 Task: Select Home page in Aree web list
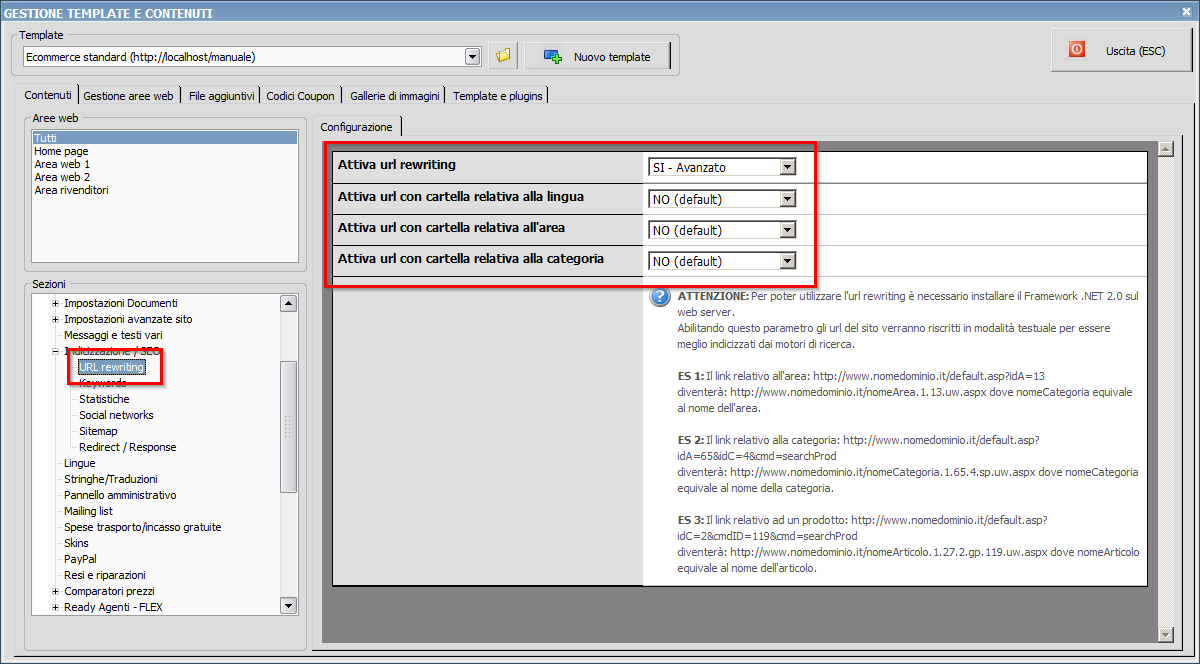[x=61, y=151]
